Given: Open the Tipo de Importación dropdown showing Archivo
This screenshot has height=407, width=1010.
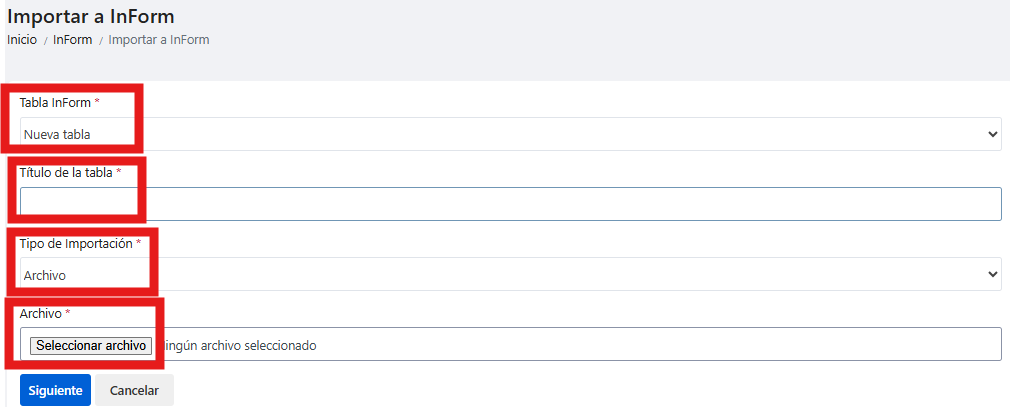Looking at the screenshot, I should click(511, 274).
